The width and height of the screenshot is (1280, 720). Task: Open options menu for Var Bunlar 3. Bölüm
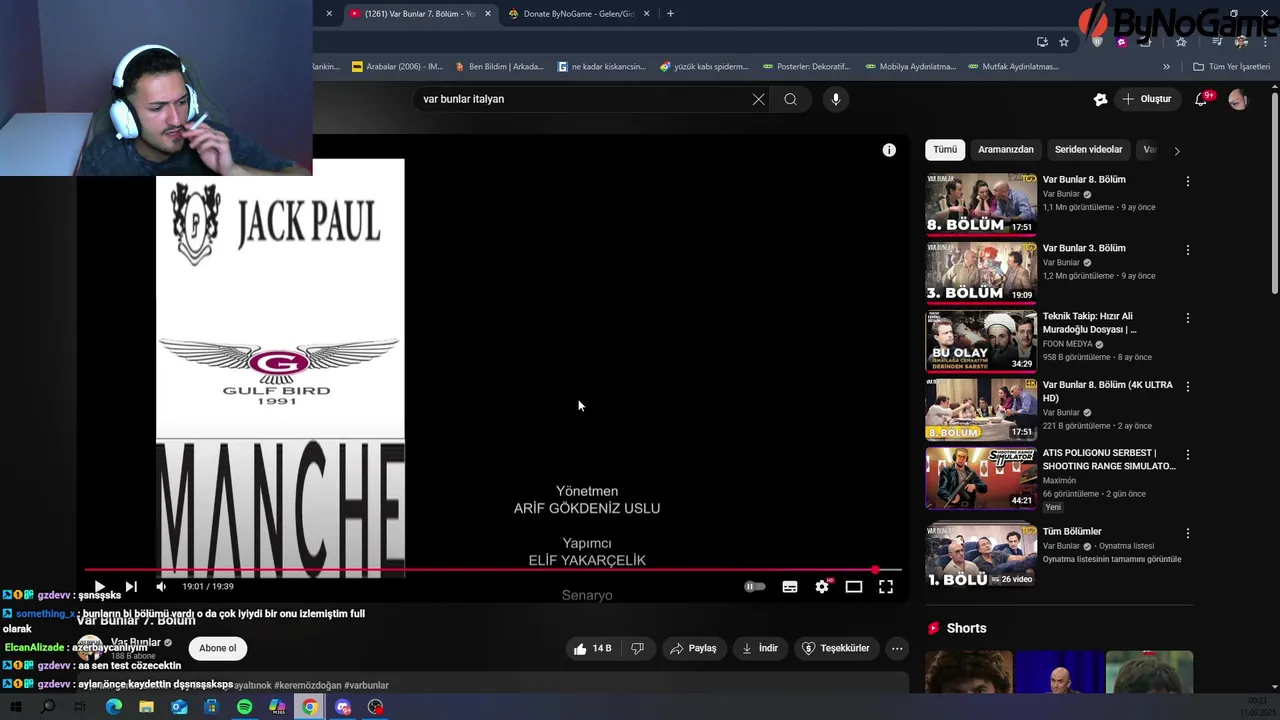point(1188,250)
